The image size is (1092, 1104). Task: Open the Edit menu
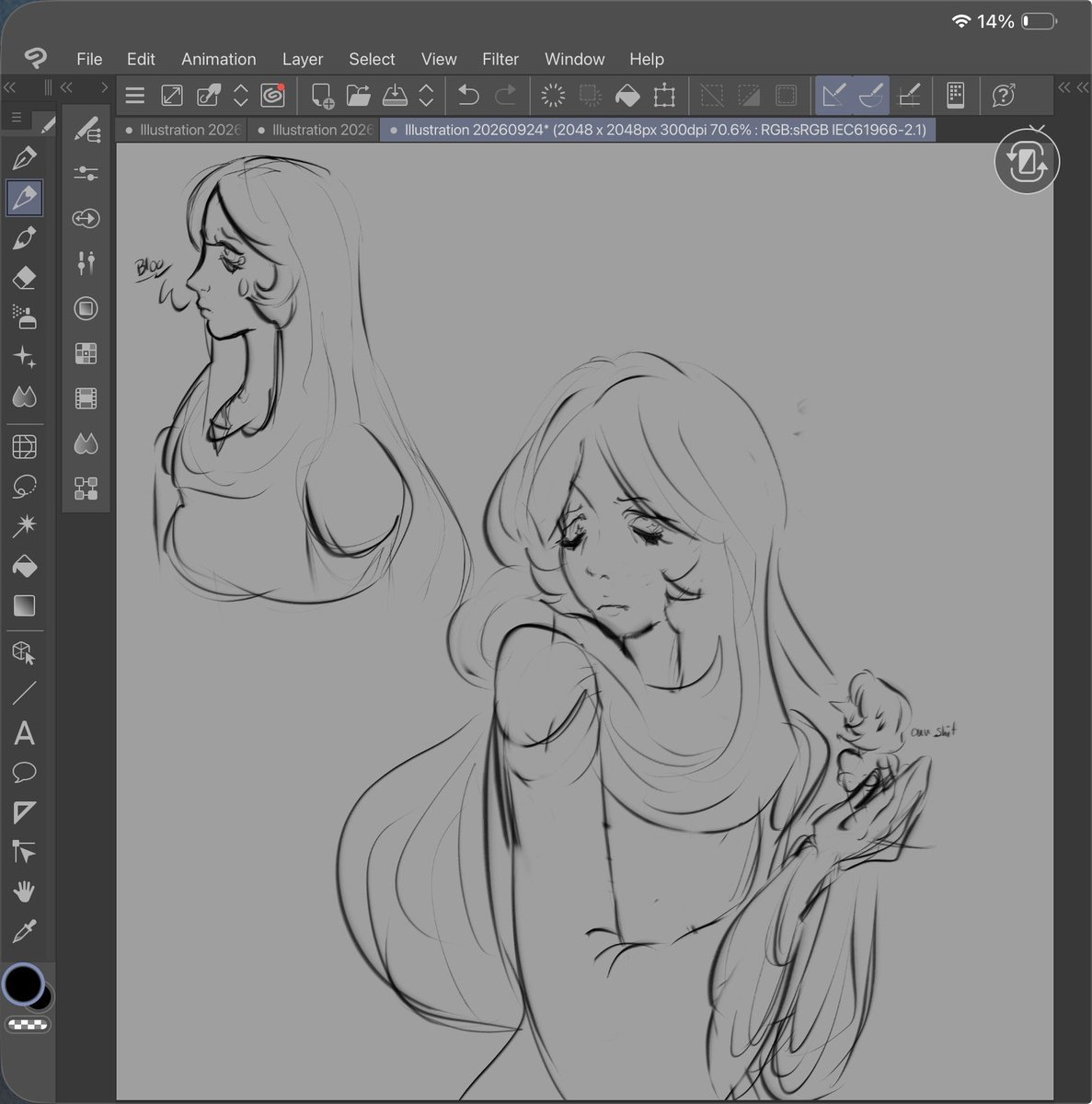pos(141,59)
